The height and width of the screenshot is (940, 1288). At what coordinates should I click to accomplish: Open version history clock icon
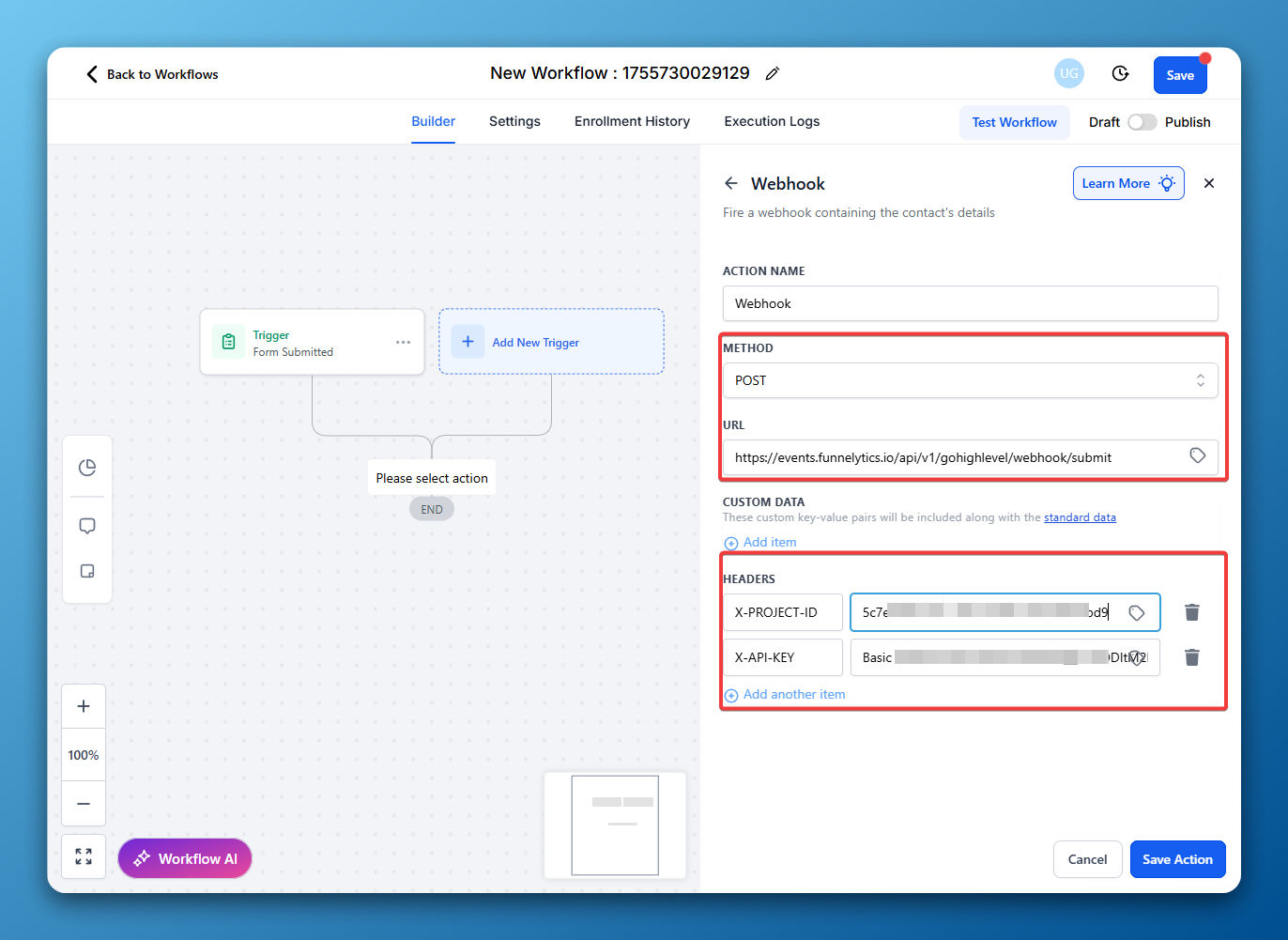(x=1120, y=73)
